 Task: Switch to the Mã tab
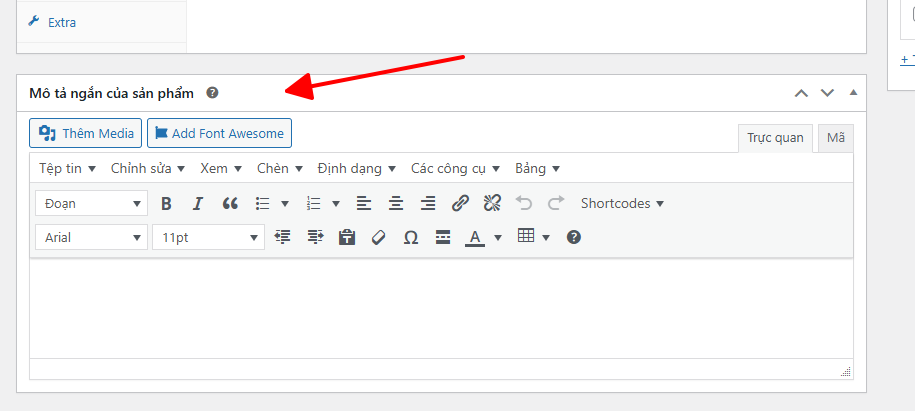(835, 138)
